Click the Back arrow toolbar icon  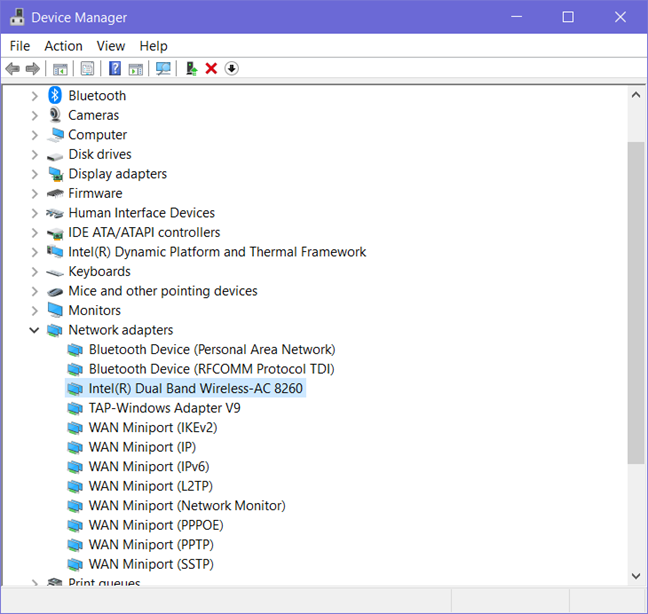click(13, 69)
